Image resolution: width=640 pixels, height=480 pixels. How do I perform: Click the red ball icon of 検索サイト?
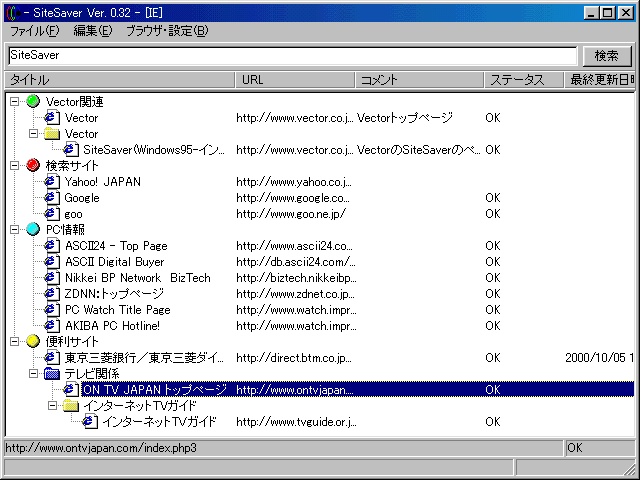tap(33, 165)
